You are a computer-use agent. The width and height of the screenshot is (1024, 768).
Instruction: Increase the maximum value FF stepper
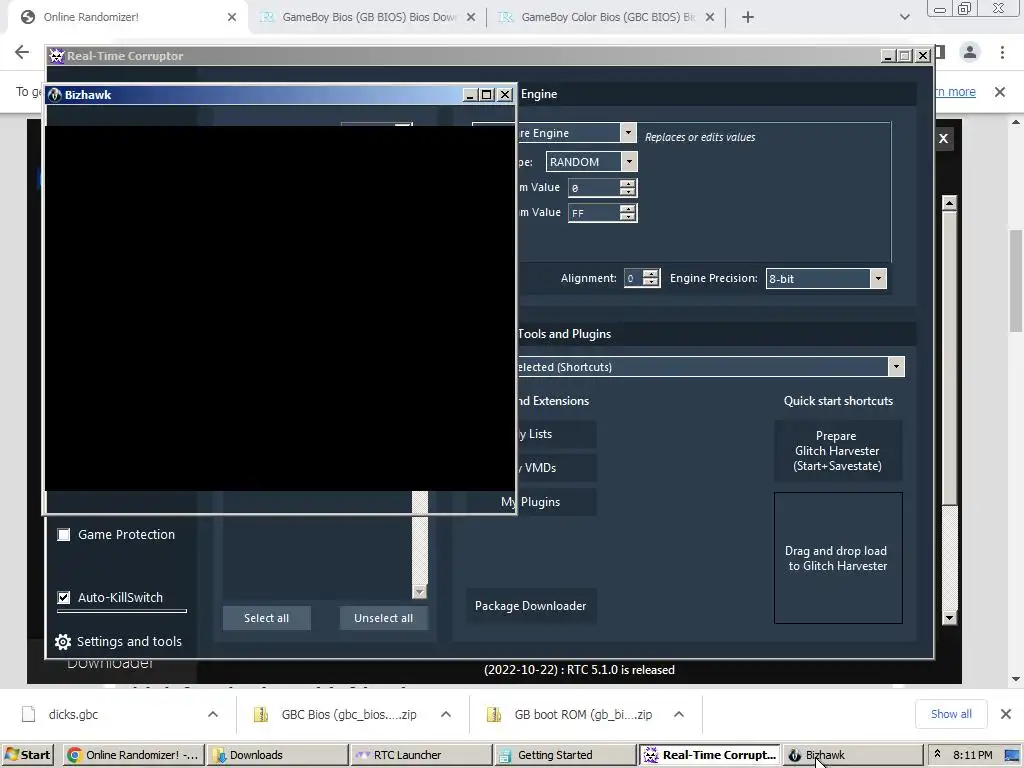628,208
